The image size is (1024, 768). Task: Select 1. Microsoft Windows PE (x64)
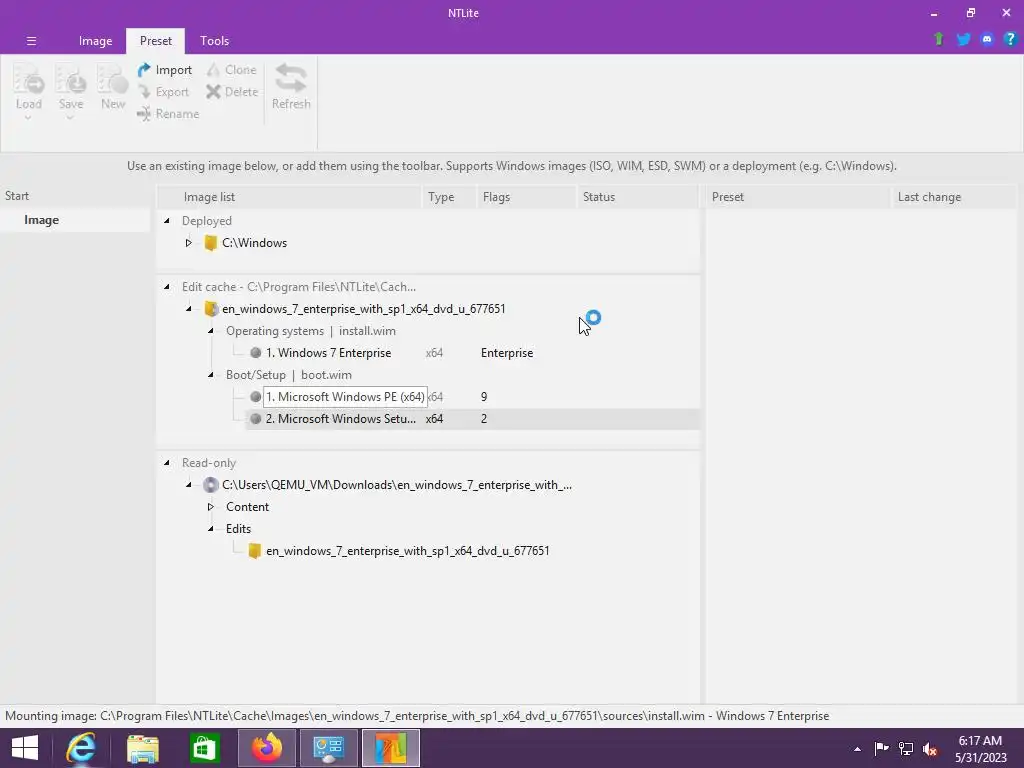point(345,397)
